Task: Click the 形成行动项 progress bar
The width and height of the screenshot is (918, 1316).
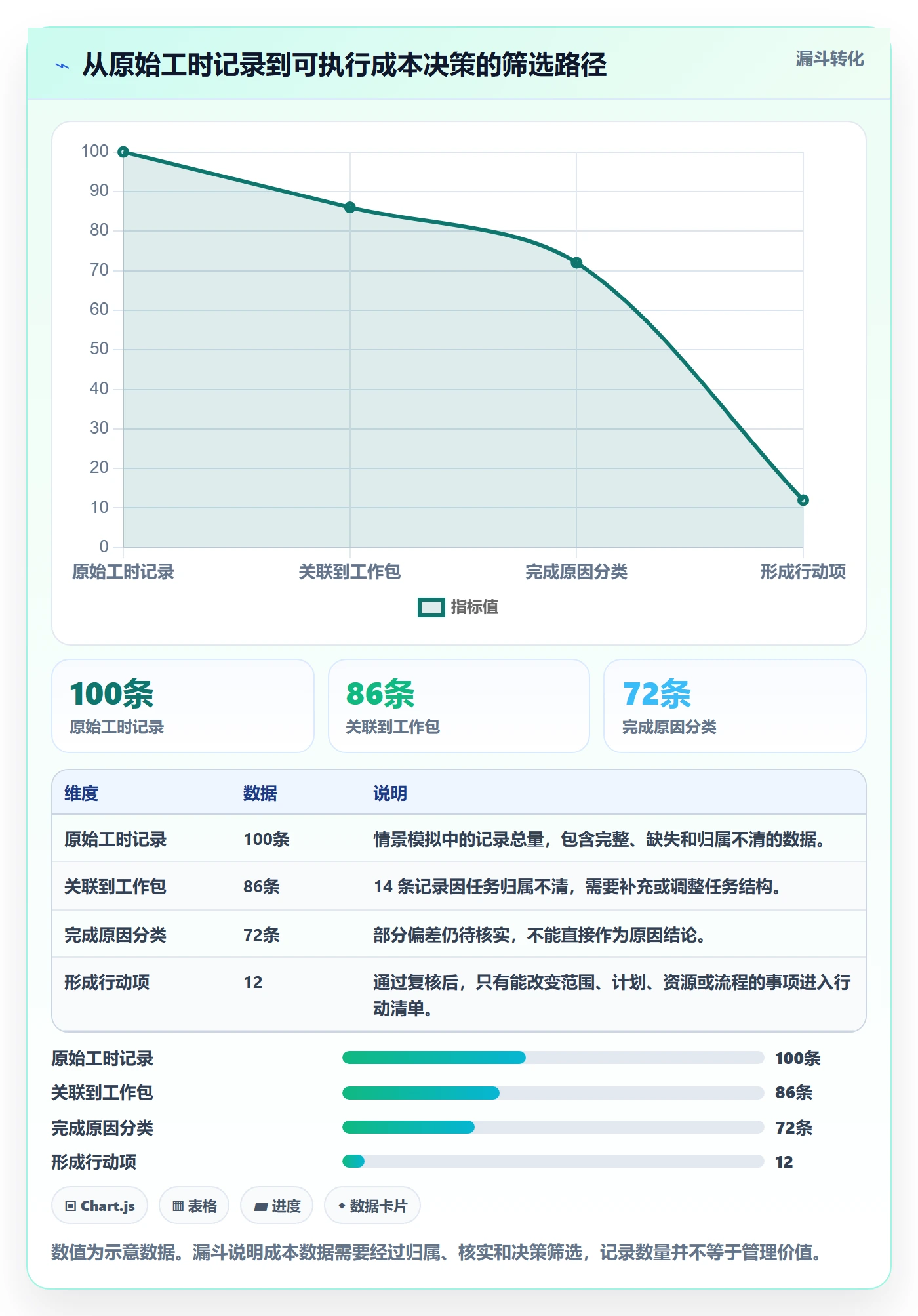Action: 553,1161
